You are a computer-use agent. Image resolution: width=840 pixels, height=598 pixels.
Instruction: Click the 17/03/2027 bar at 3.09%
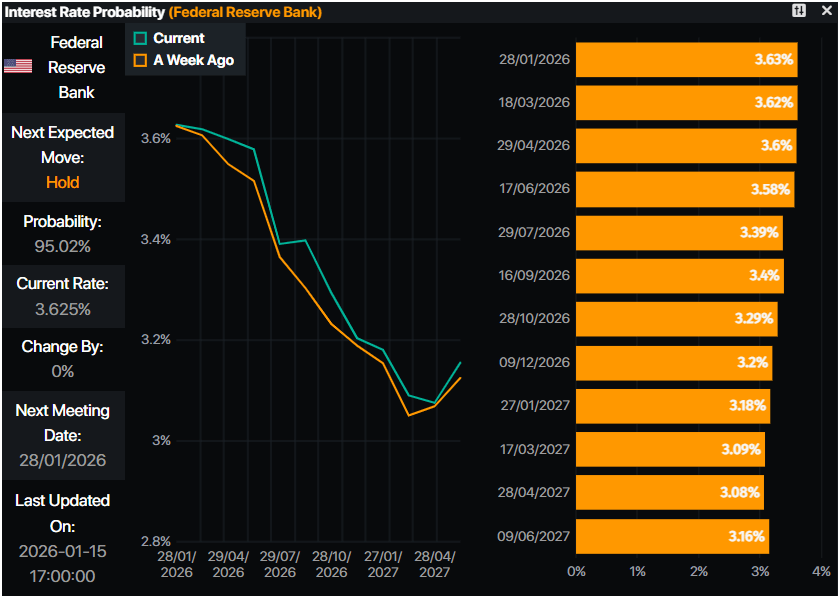(670, 449)
